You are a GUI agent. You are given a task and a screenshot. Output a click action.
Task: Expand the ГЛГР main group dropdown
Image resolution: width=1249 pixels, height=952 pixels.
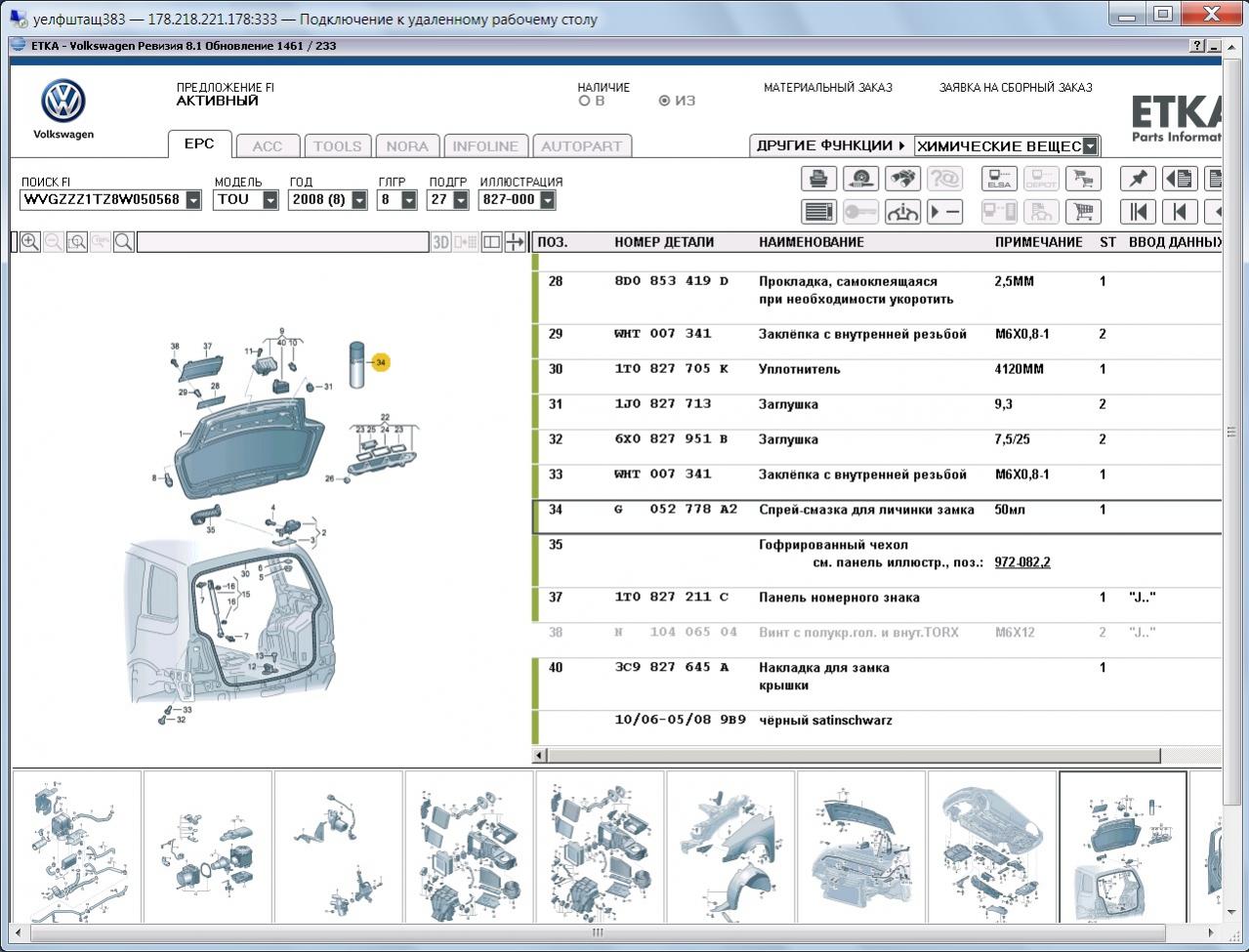tap(409, 200)
